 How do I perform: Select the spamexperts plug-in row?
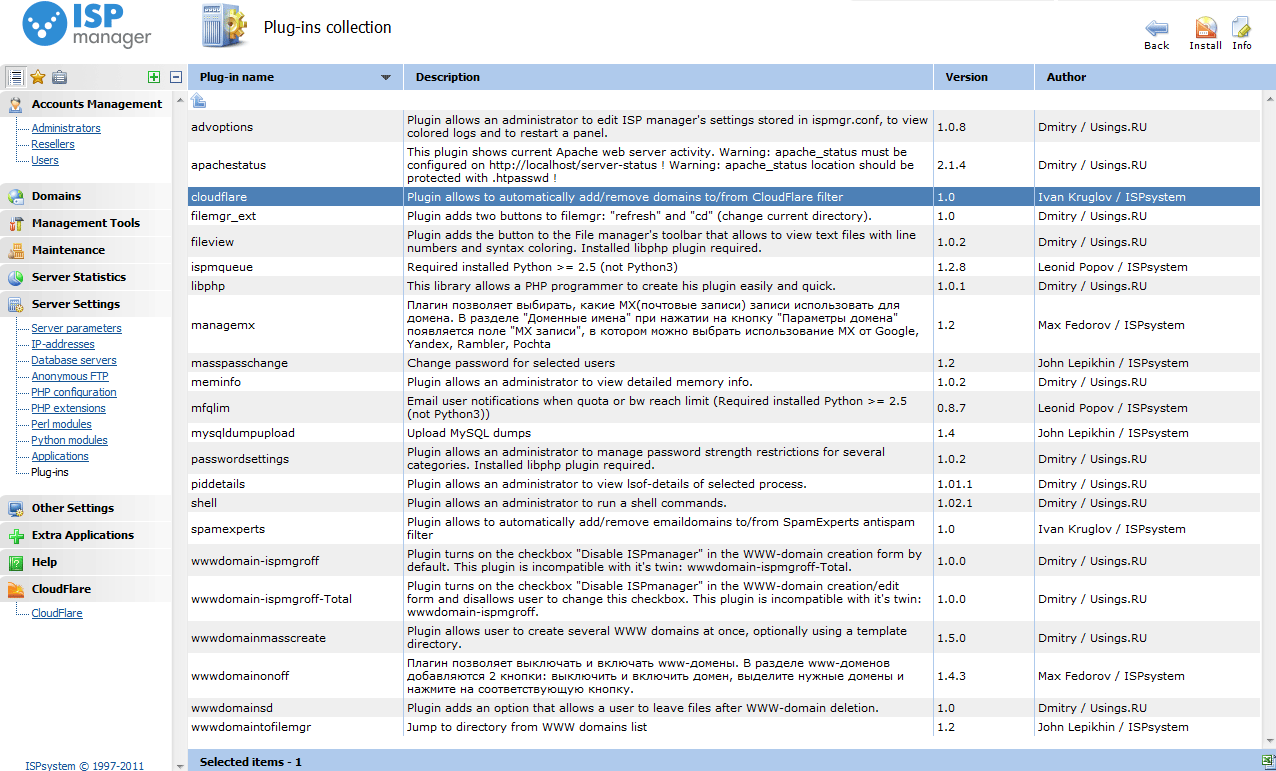(x=228, y=528)
